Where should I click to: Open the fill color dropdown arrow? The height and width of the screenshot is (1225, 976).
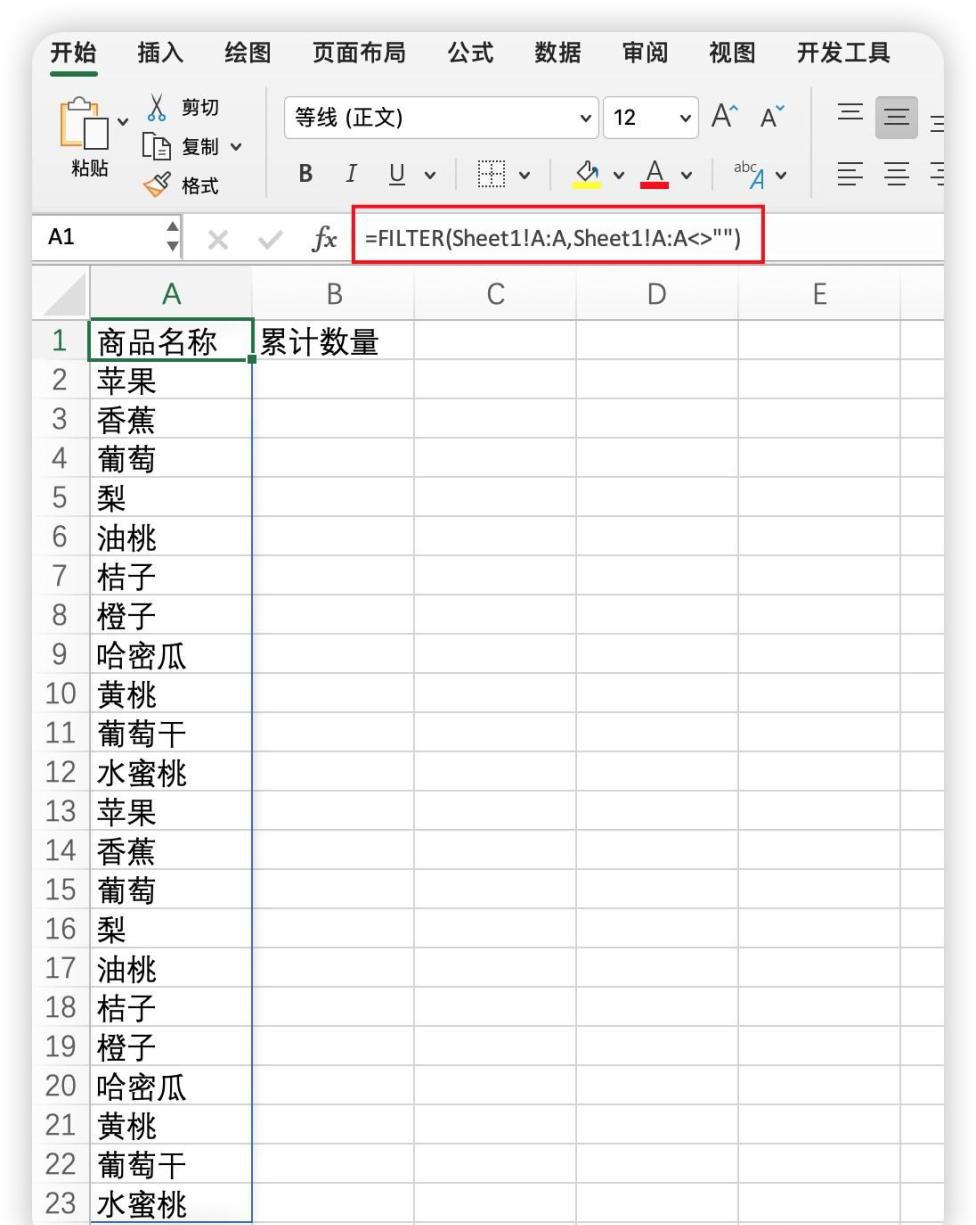618,175
